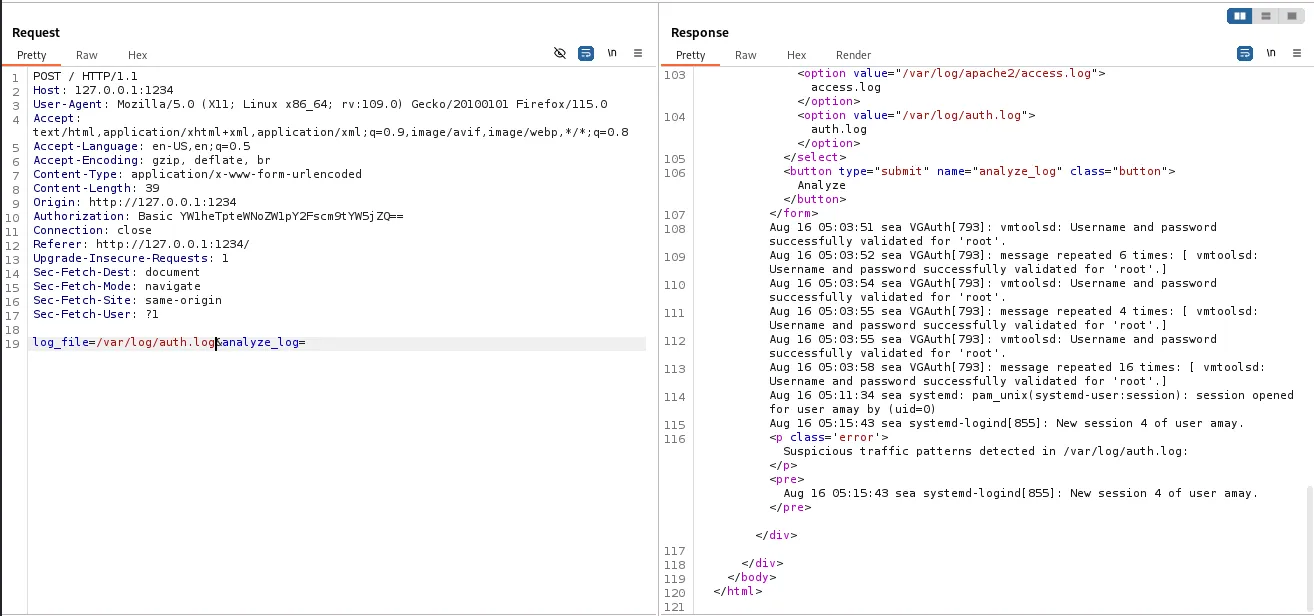The image size is (1314, 616).
Task: Click the <p class='error'> tag line
Action: click(828, 437)
